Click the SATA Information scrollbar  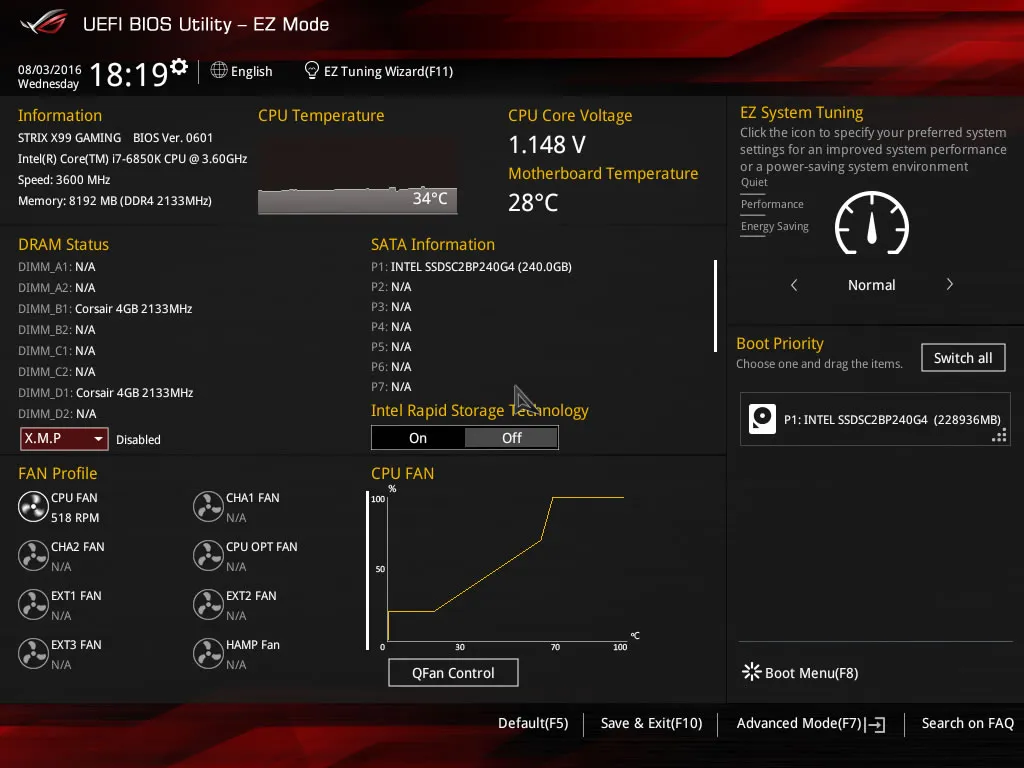716,306
